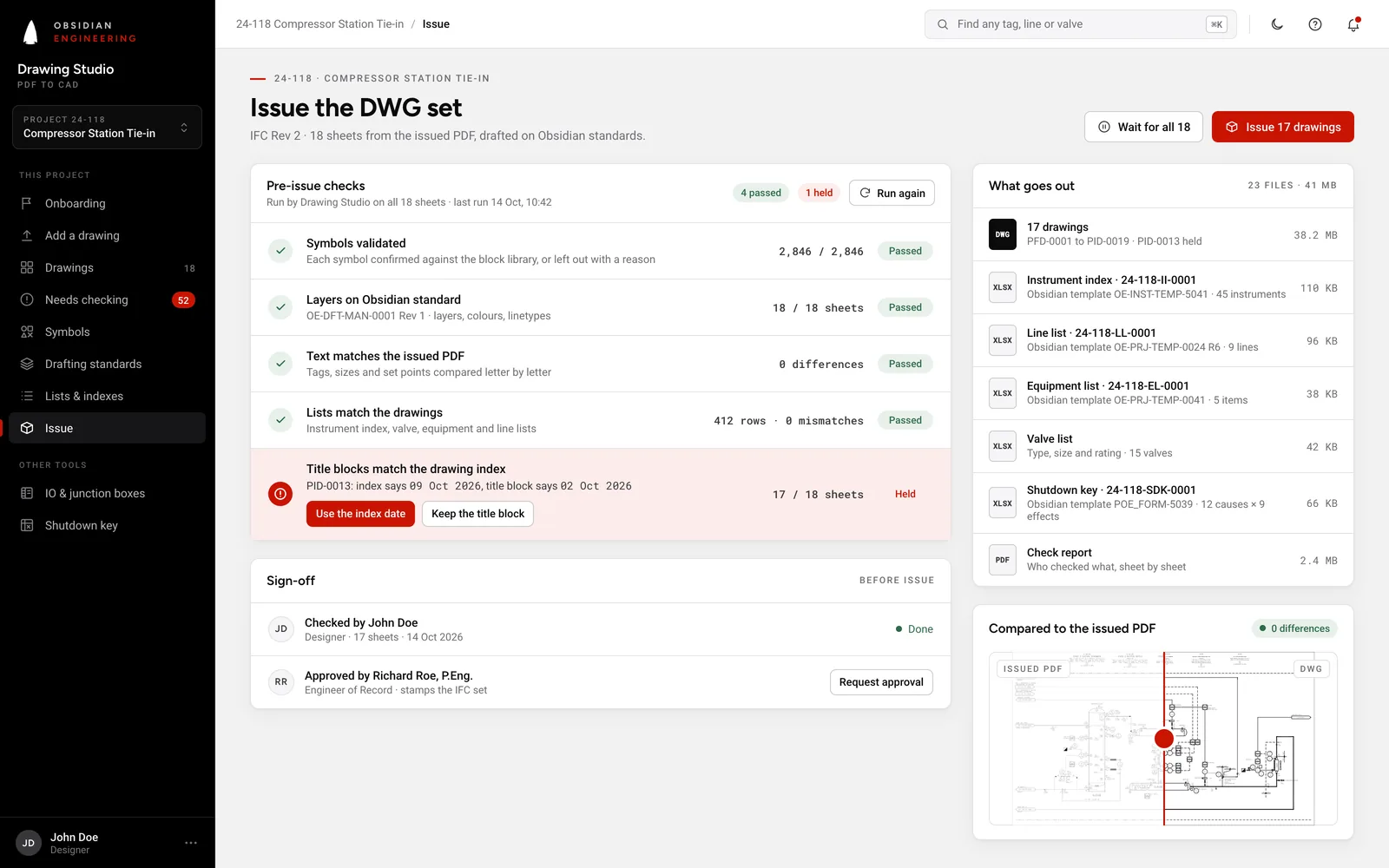
Task: Click the Issue 17 drawings button
Action: point(1283,127)
